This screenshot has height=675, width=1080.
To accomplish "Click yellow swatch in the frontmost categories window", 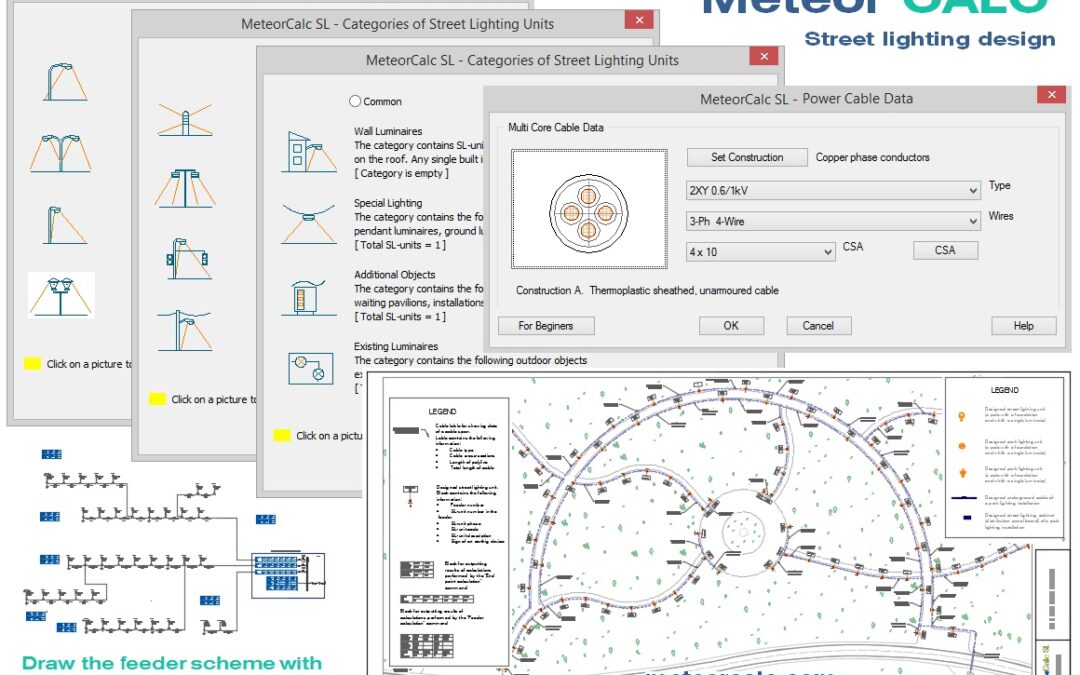I will click(282, 435).
